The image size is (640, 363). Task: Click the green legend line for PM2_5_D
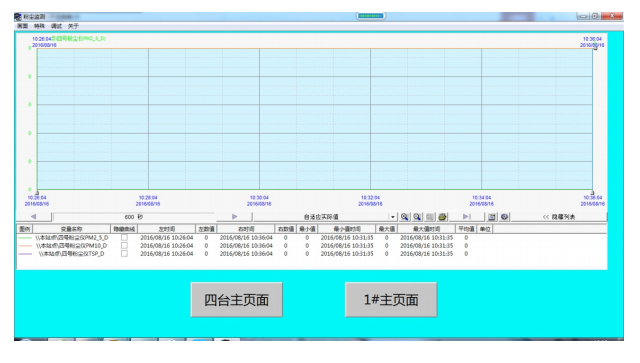coord(25,238)
